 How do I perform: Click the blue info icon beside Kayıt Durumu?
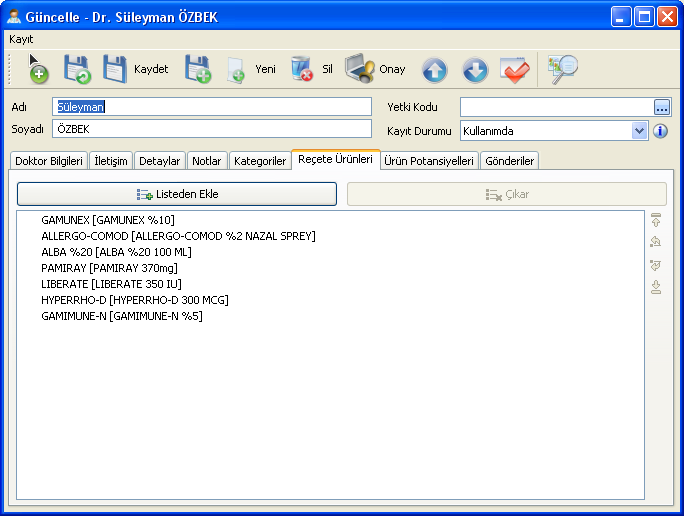pos(660,131)
